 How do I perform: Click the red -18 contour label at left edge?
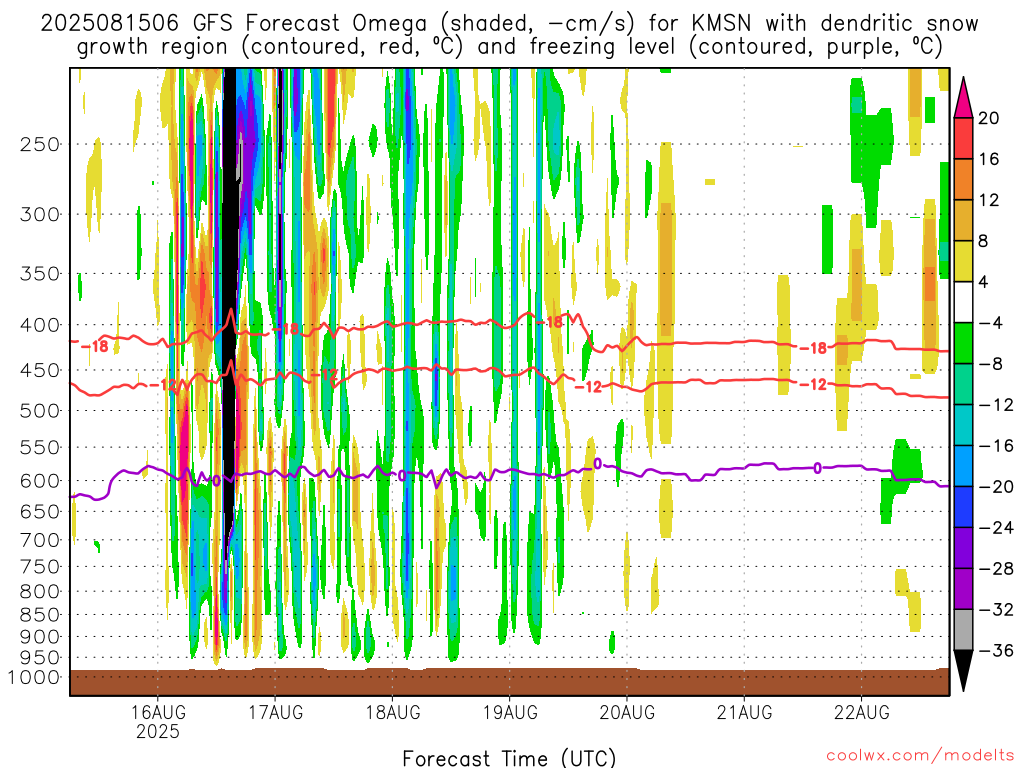[x=95, y=346]
